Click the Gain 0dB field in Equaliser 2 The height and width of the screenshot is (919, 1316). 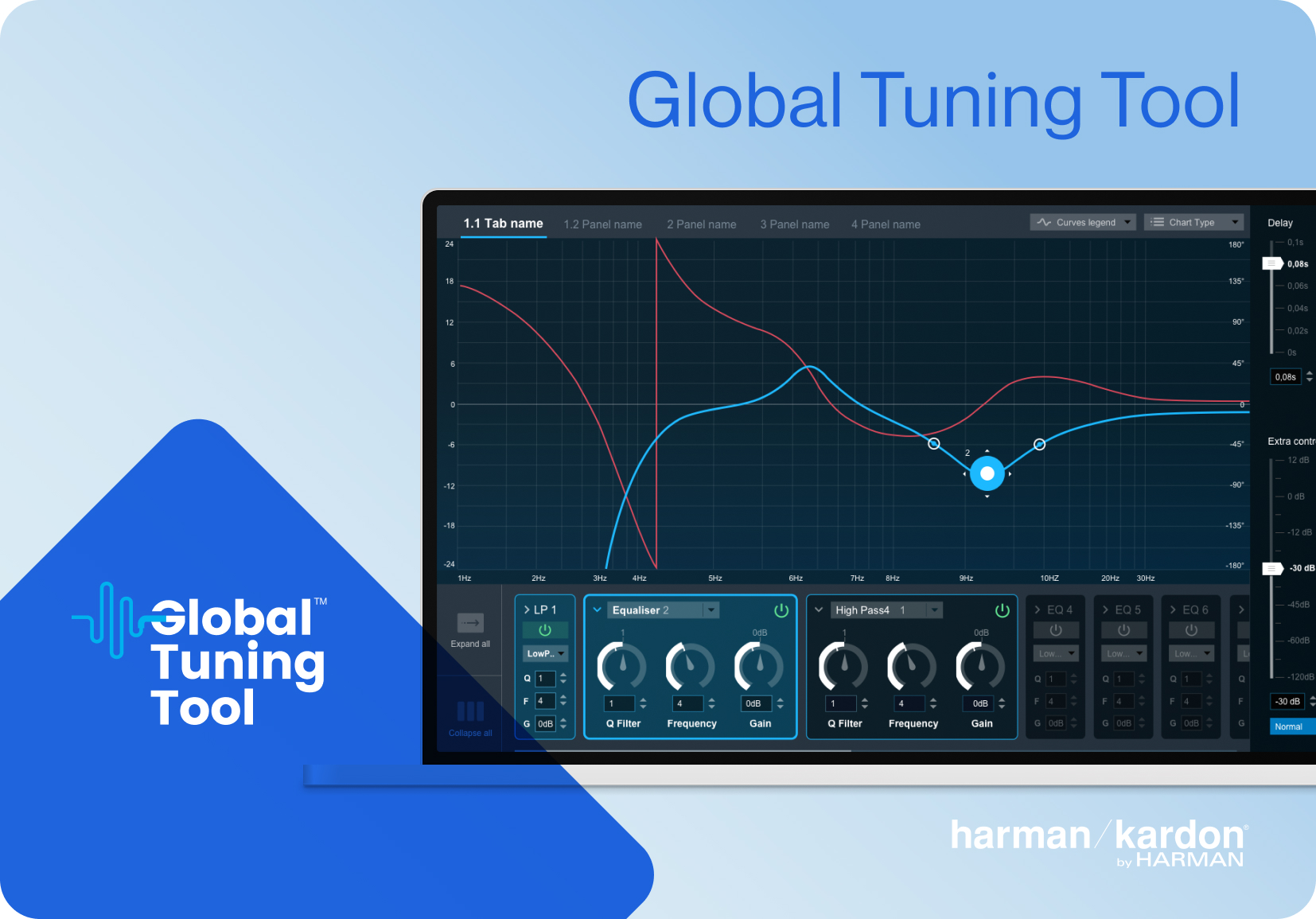[756, 703]
